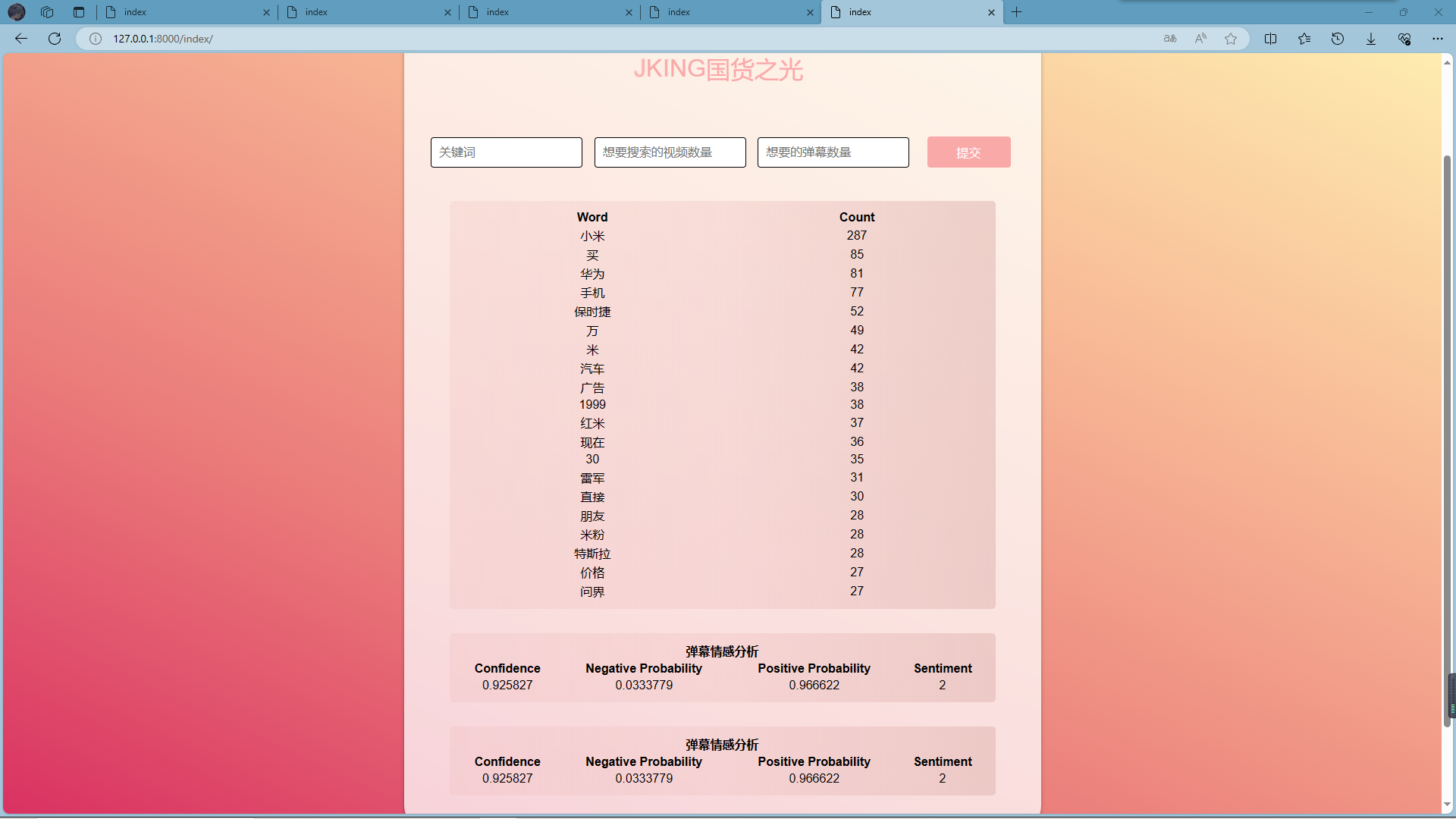This screenshot has height=819, width=1456.
Task: Add this page to favorites star
Action: pos(1231,39)
